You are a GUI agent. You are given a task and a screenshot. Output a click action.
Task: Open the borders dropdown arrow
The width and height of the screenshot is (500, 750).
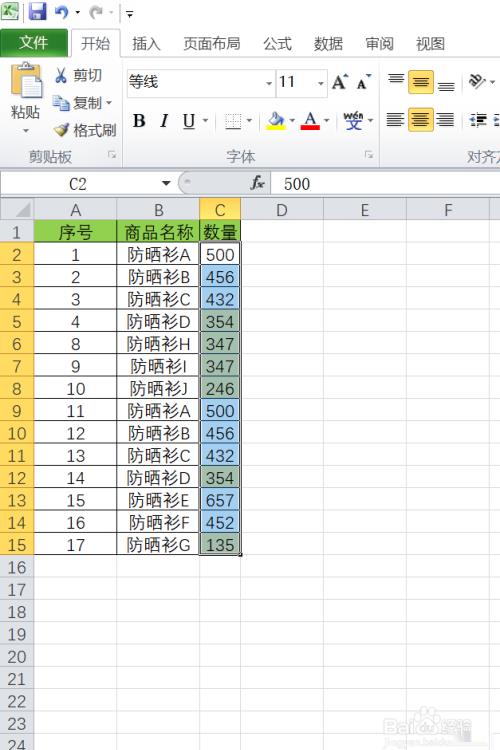coord(249,121)
